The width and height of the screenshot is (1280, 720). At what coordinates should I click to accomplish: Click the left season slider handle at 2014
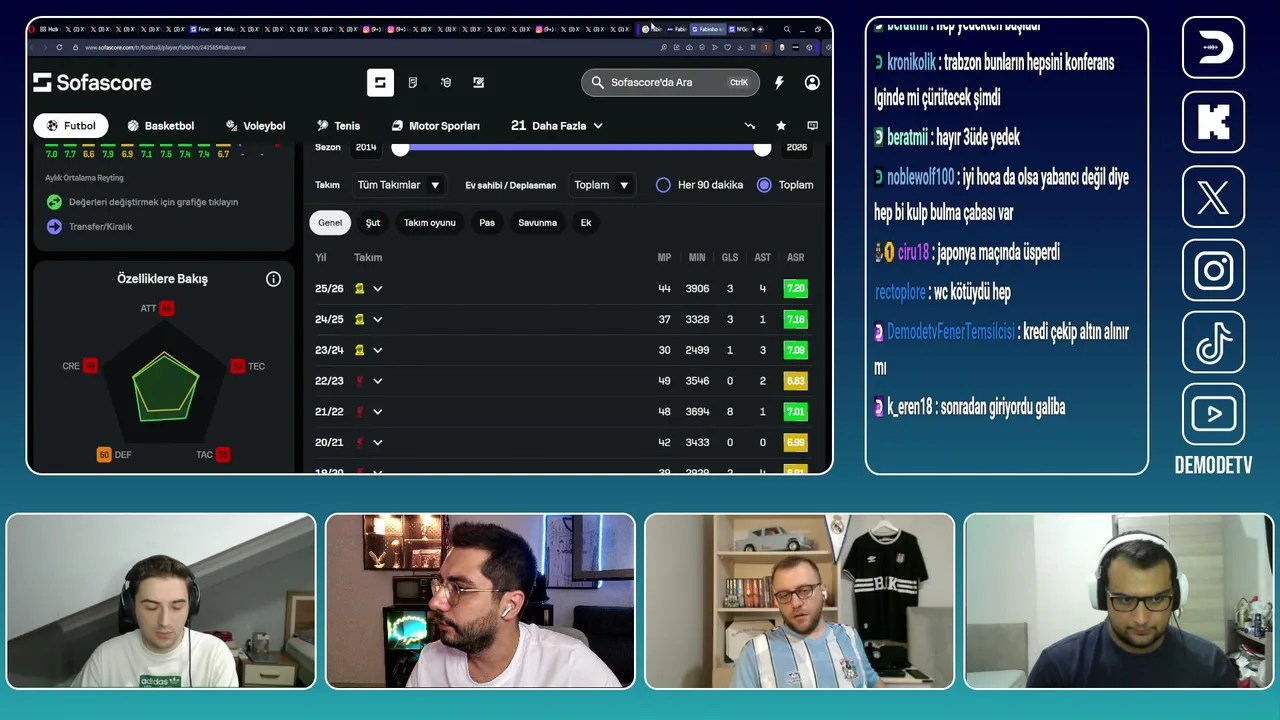click(x=400, y=148)
